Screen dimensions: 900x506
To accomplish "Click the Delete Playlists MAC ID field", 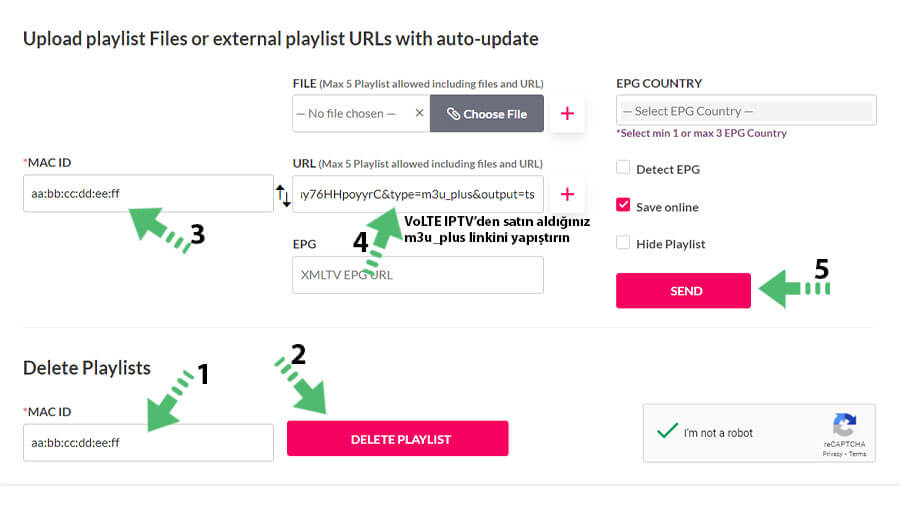I will coord(148,442).
